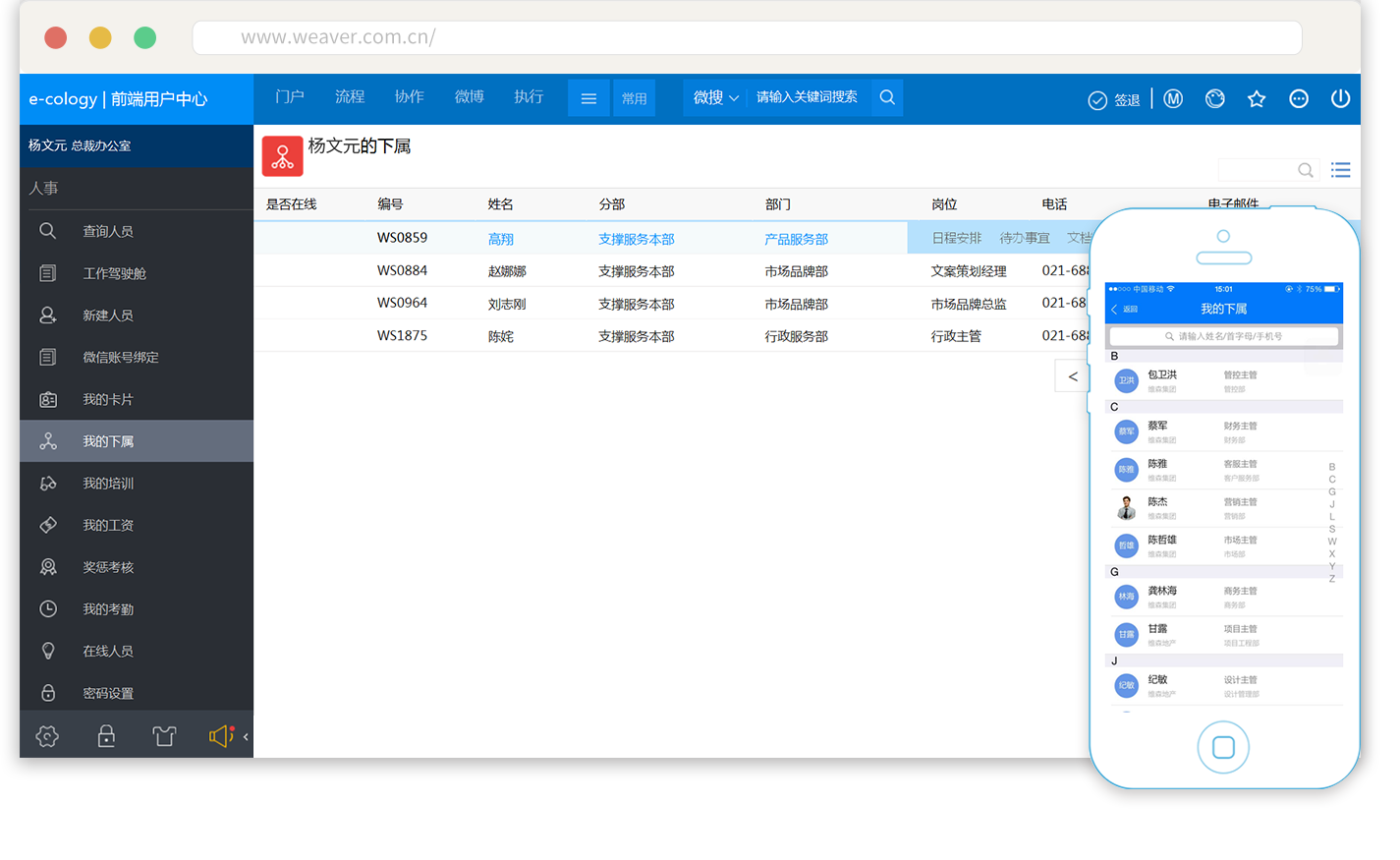Collapse the sidebar footer arrow
The image size is (1400, 860).
pos(246,736)
